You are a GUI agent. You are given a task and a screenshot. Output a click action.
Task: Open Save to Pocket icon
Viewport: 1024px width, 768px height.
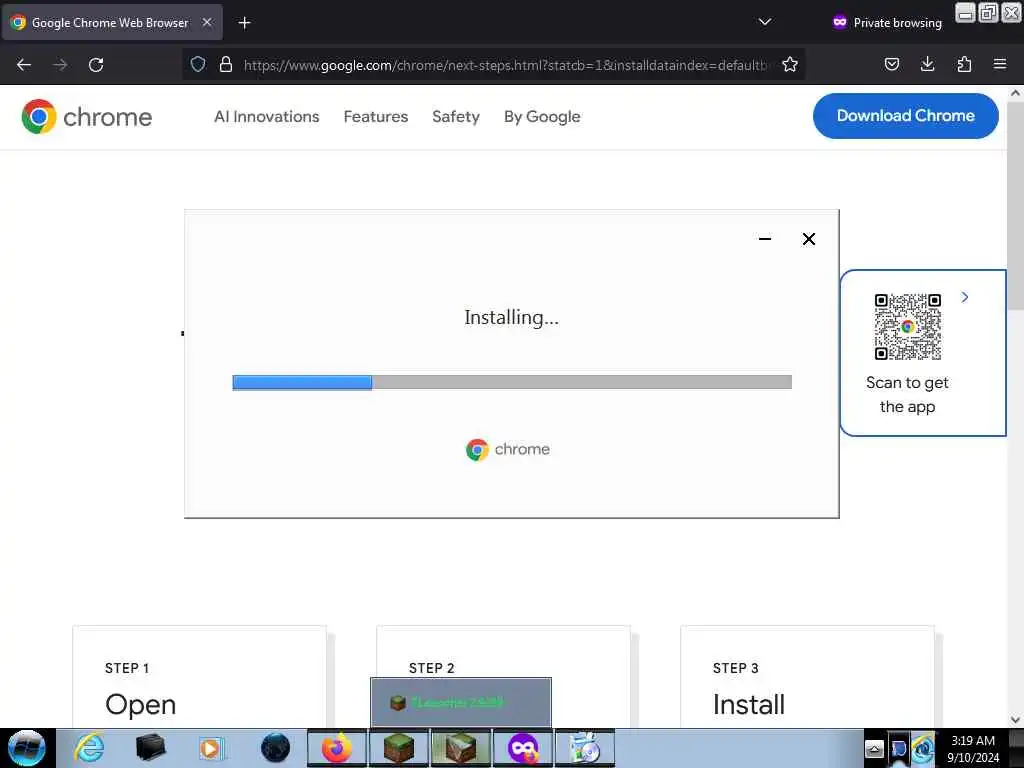891,64
